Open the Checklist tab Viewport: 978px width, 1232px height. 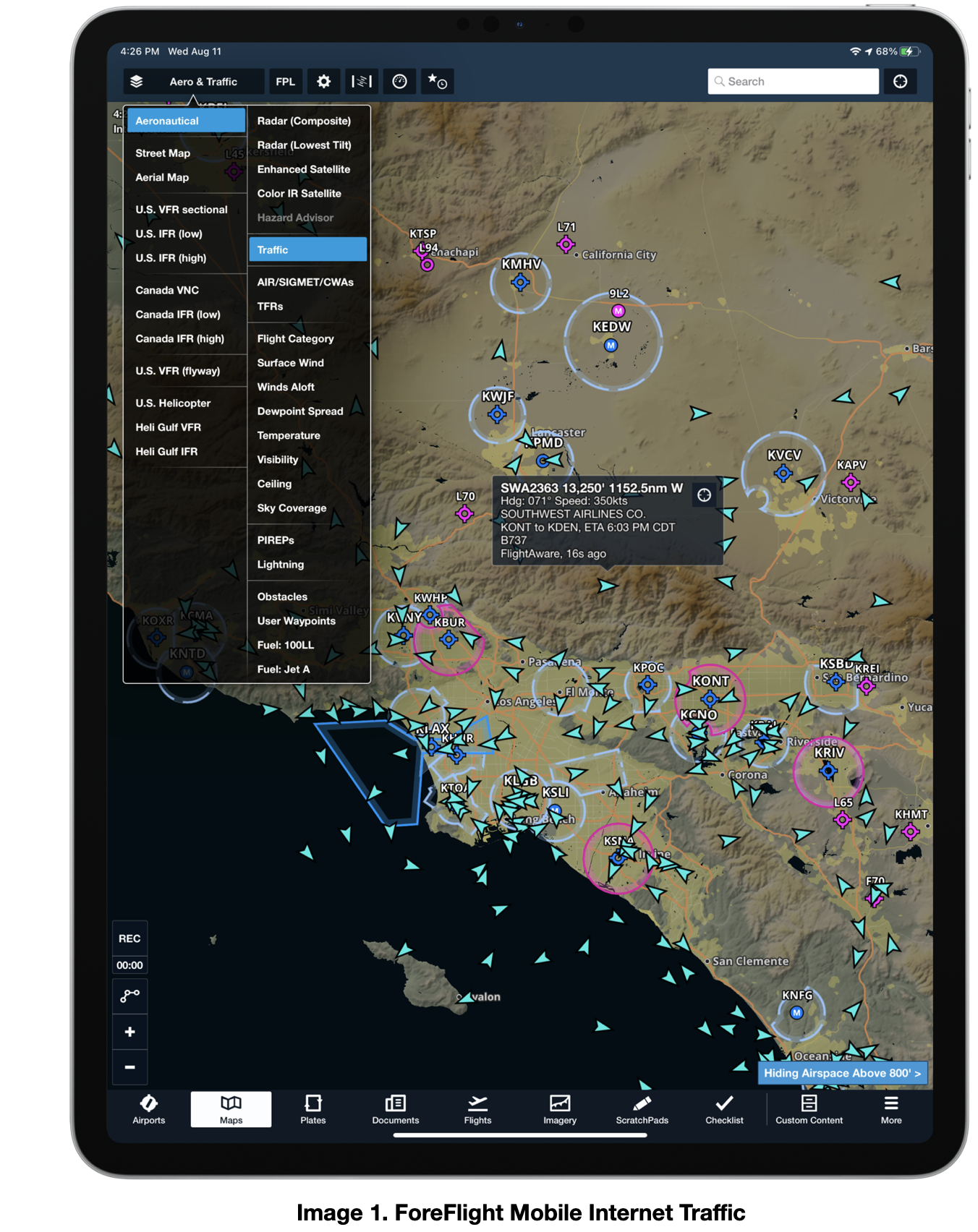[724, 1109]
